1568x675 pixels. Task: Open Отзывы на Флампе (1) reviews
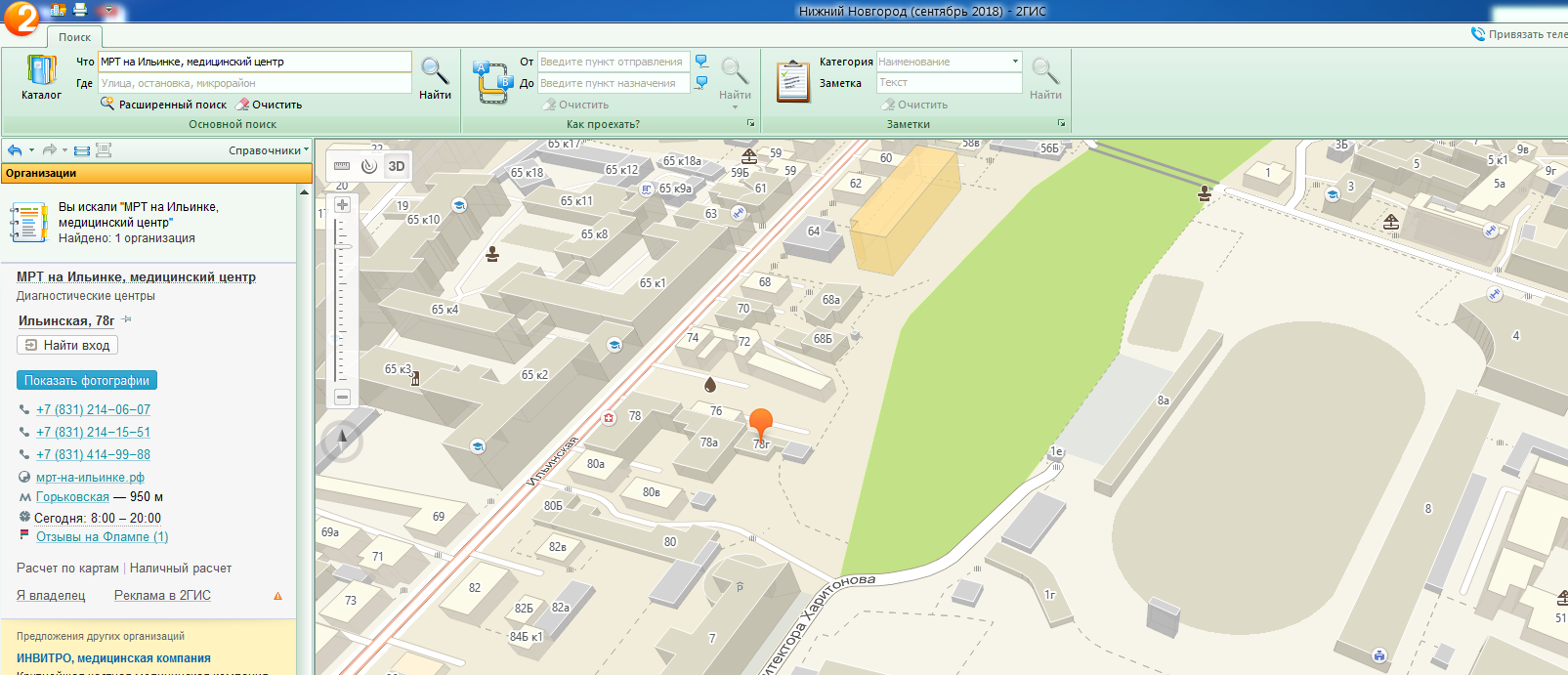(x=102, y=536)
